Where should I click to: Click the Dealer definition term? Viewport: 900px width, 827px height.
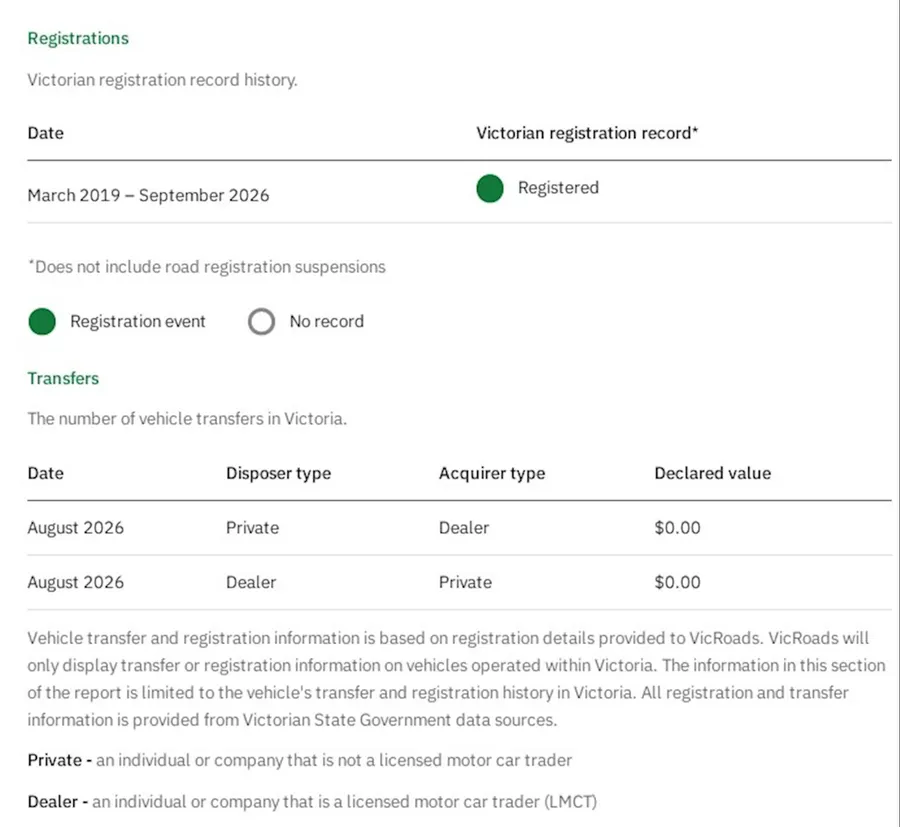pyautogui.click(x=52, y=802)
